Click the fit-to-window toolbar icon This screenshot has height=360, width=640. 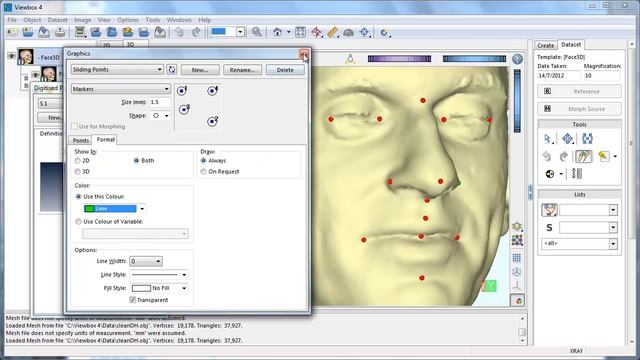pos(300,32)
